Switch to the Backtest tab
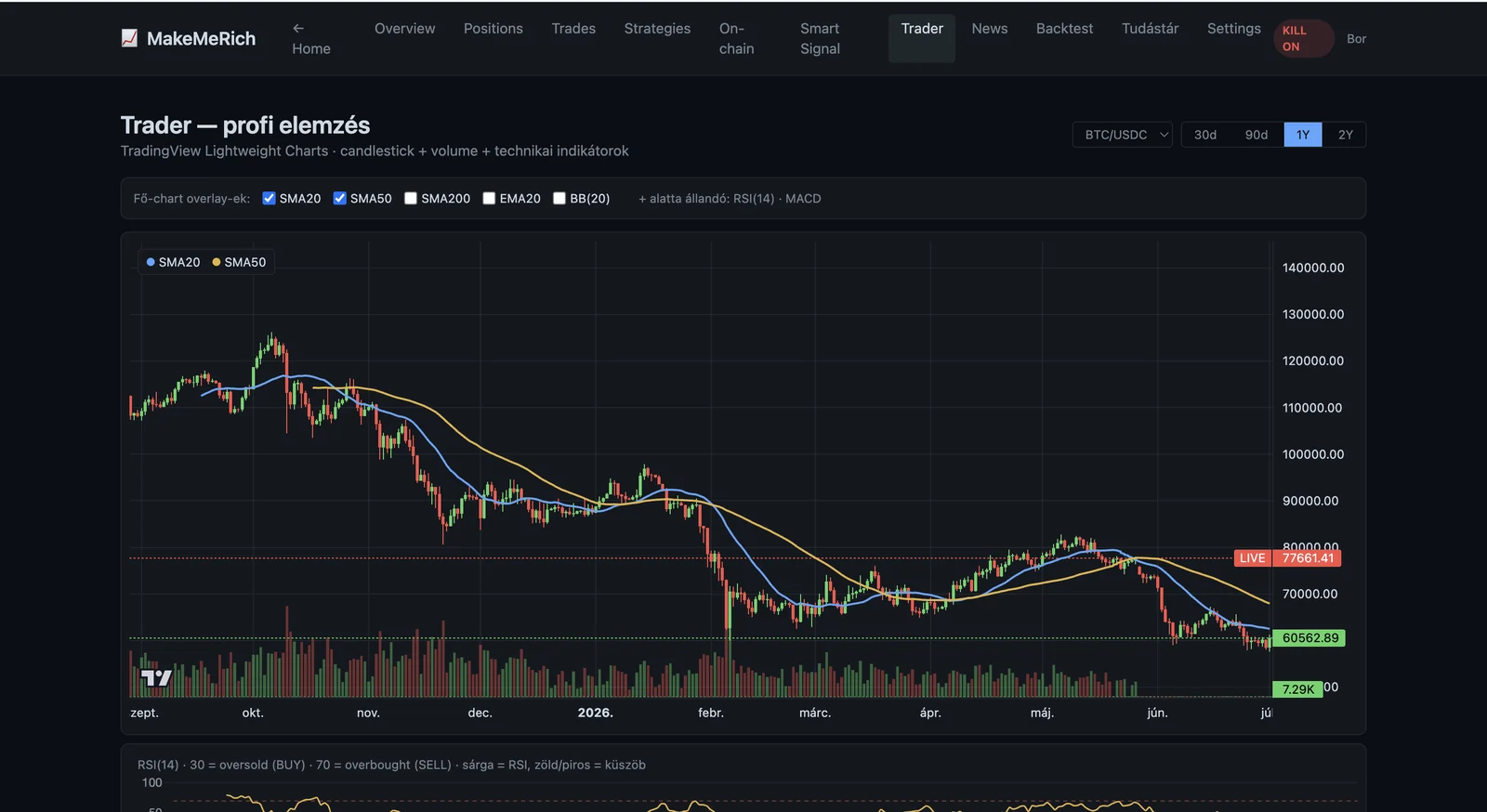 (1064, 29)
